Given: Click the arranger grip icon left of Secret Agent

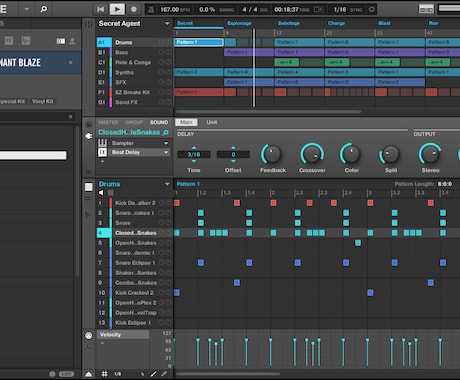Looking at the screenshot, I should (89, 24).
